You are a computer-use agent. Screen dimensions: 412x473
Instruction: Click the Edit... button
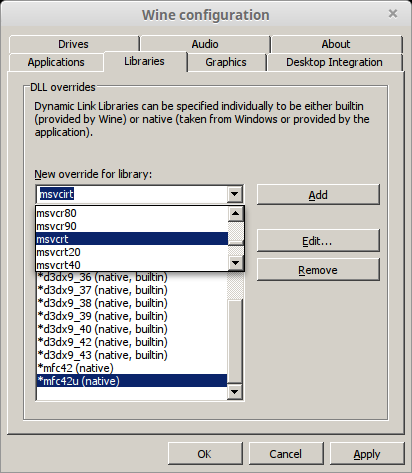click(x=318, y=241)
